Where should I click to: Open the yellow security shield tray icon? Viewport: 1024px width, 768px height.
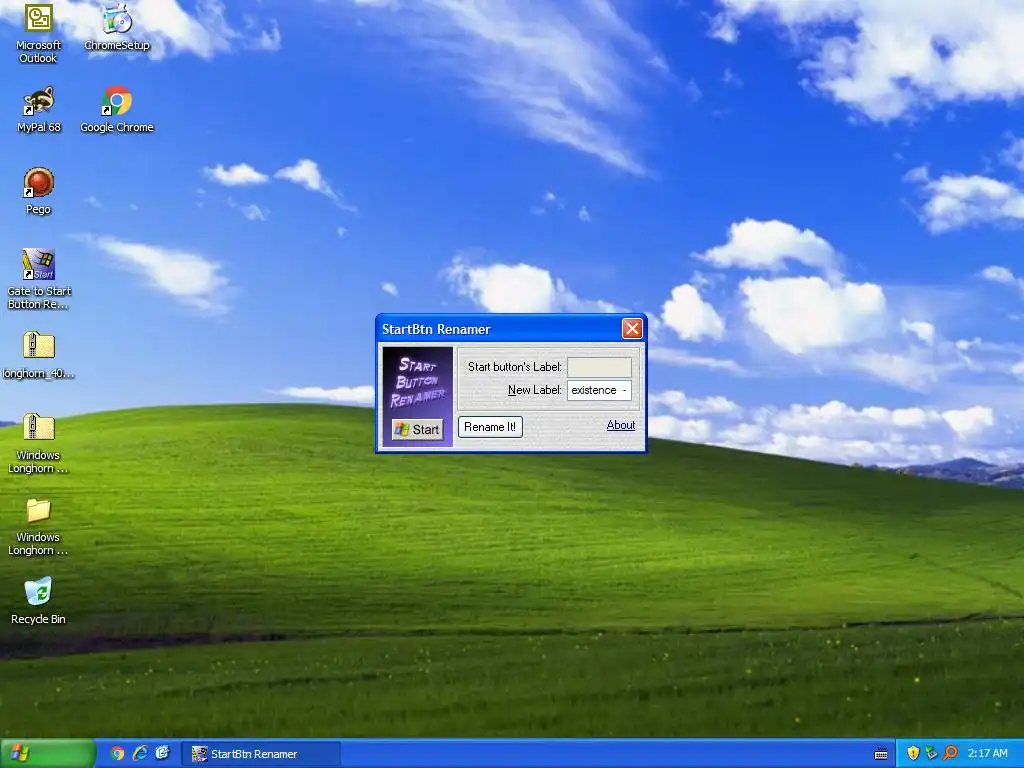[913, 754]
